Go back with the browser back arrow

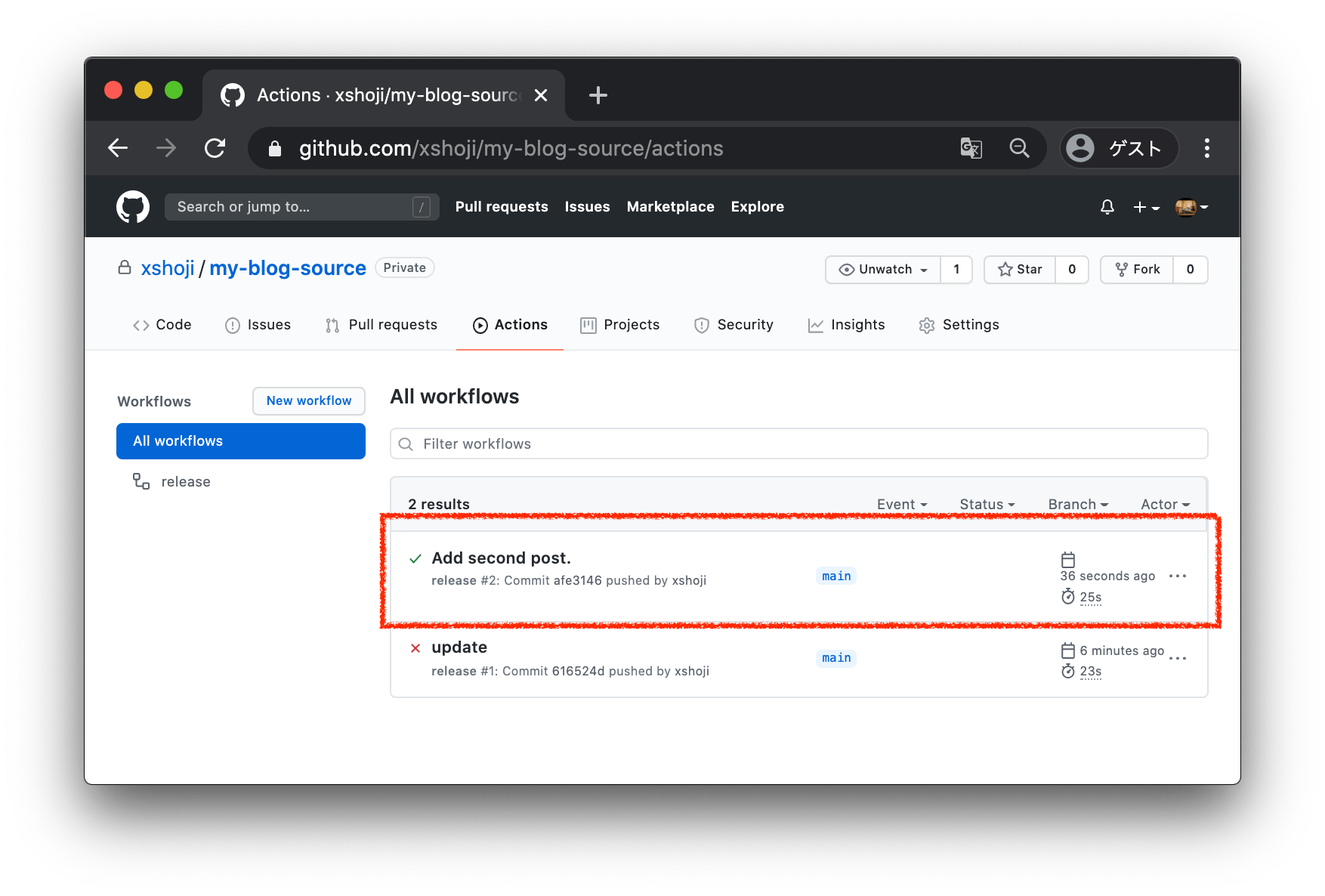click(119, 148)
